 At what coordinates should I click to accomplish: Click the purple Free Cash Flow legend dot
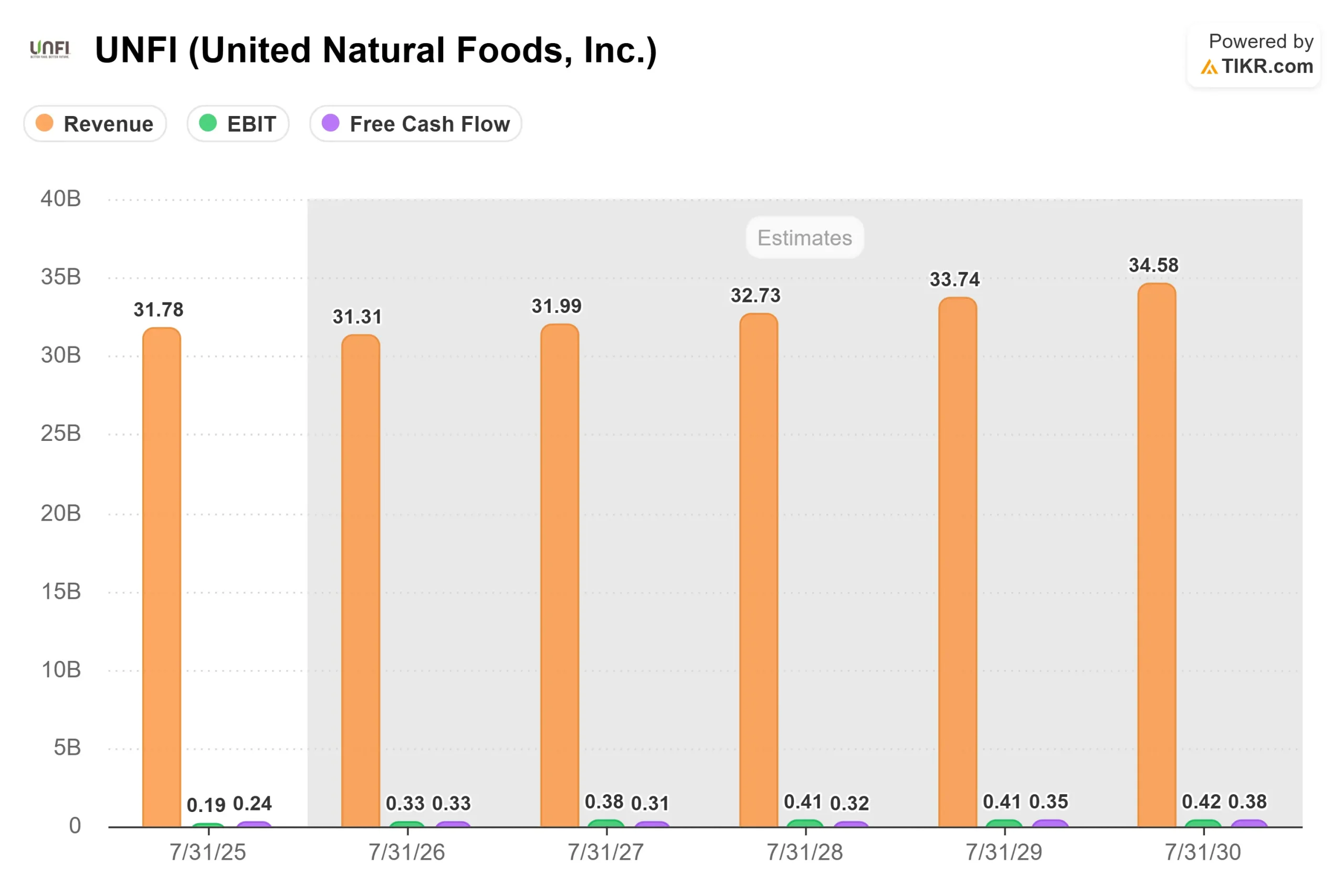coord(331,123)
